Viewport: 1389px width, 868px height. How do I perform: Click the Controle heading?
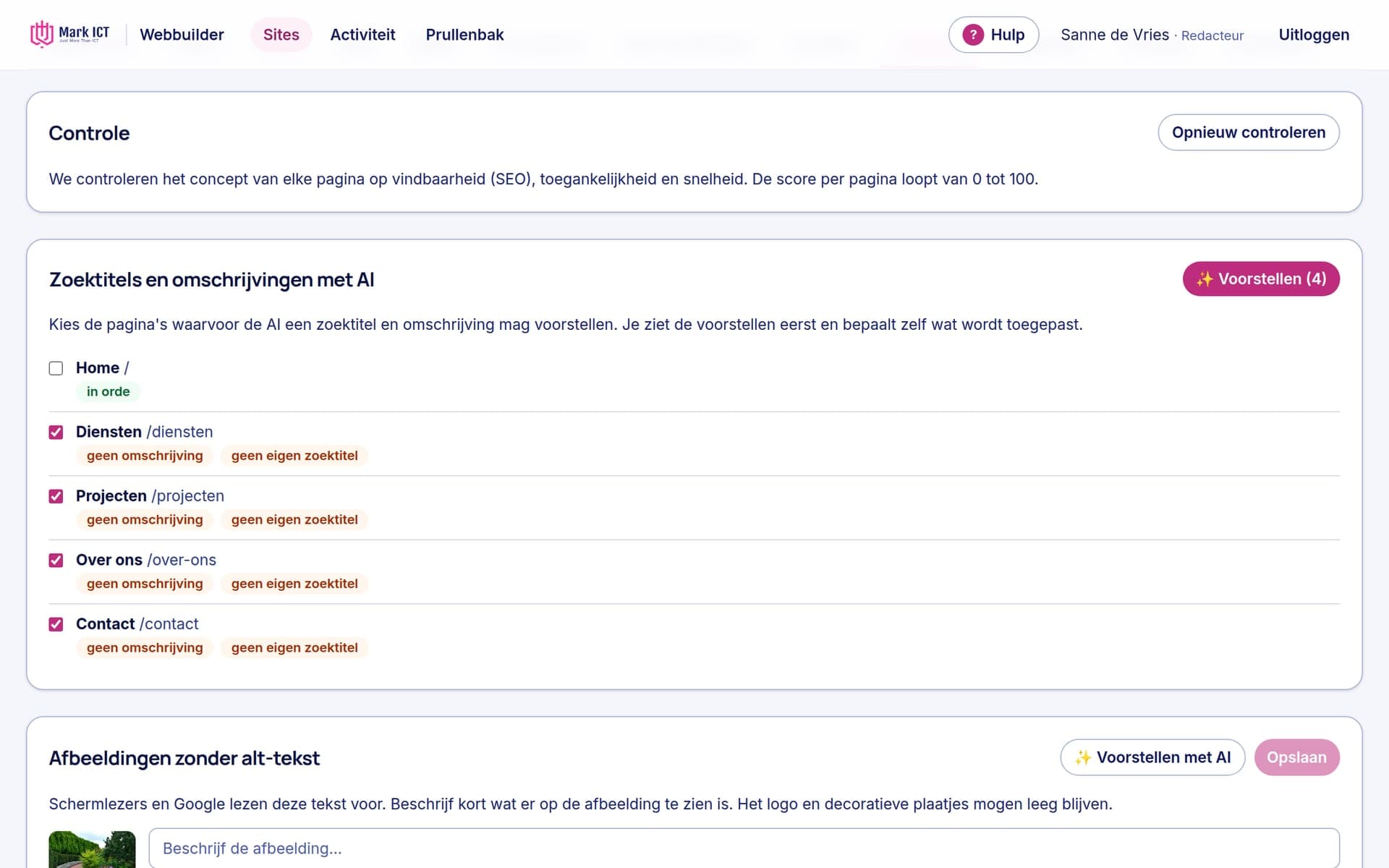point(89,133)
